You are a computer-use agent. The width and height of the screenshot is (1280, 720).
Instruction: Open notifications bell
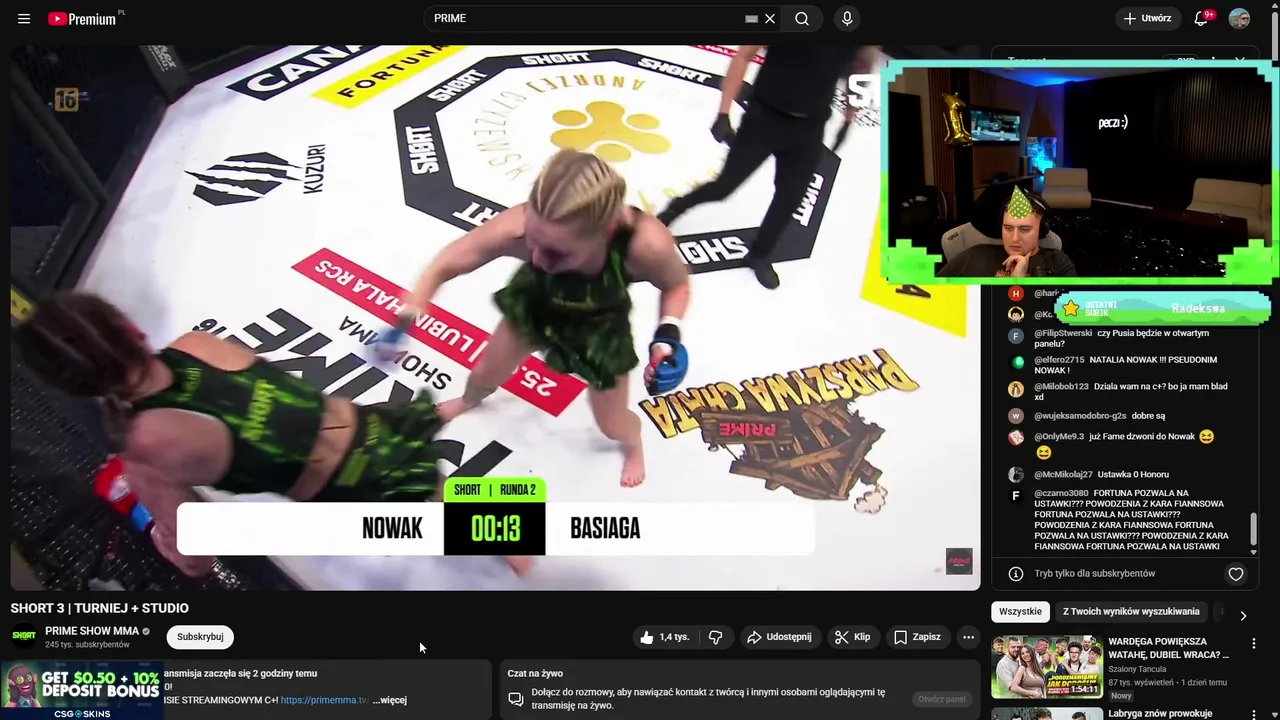click(1202, 18)
